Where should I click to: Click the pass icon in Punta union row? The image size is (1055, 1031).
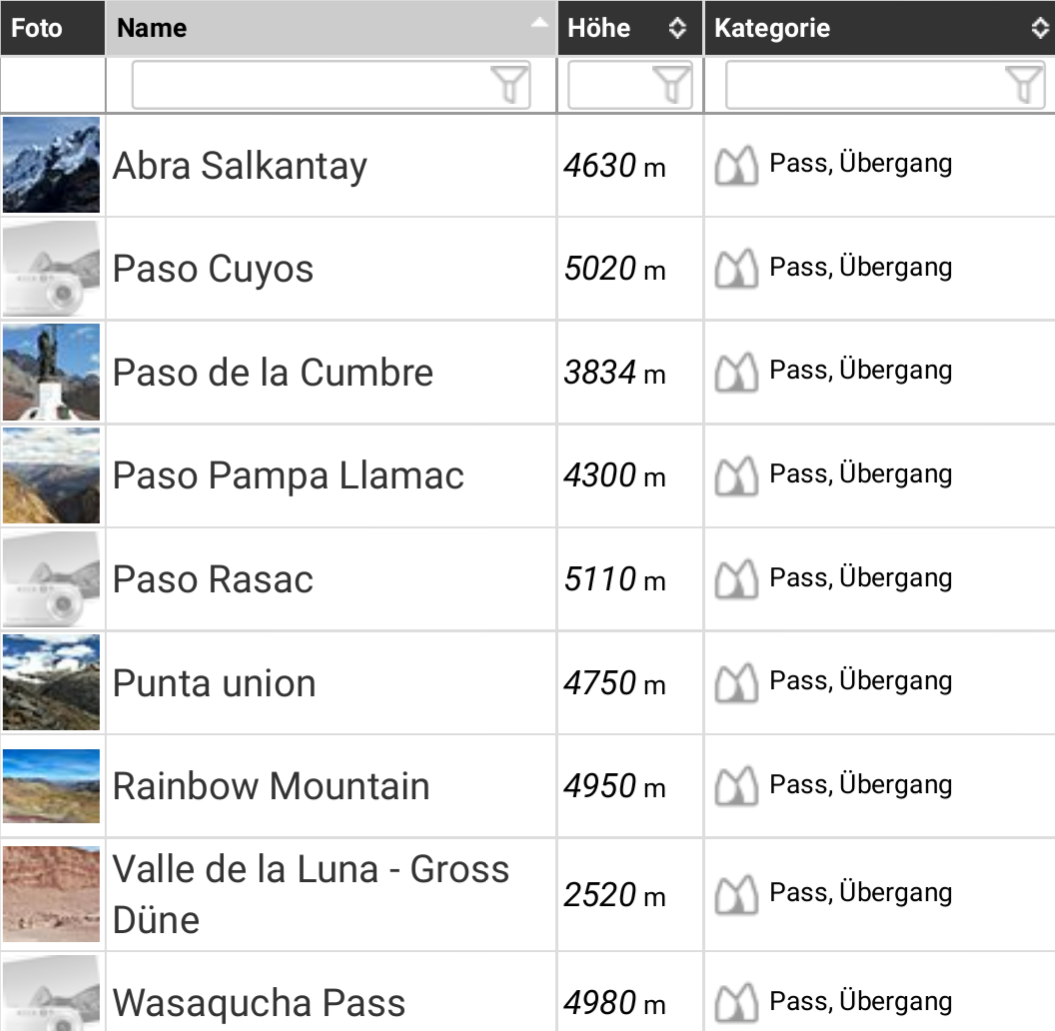pyautogui.click(x=736, y=683)
